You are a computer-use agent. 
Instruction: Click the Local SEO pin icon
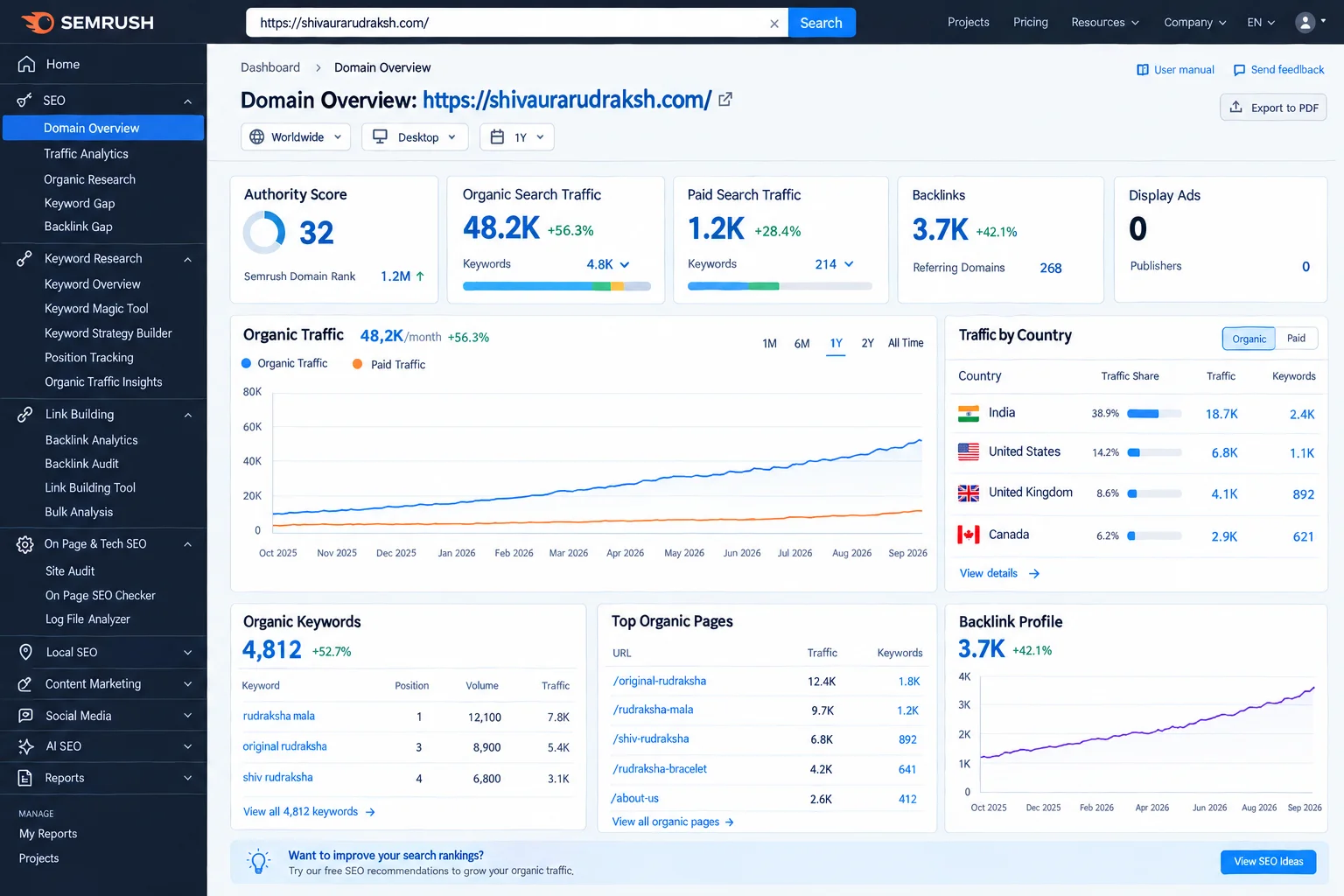pos(26,652)
